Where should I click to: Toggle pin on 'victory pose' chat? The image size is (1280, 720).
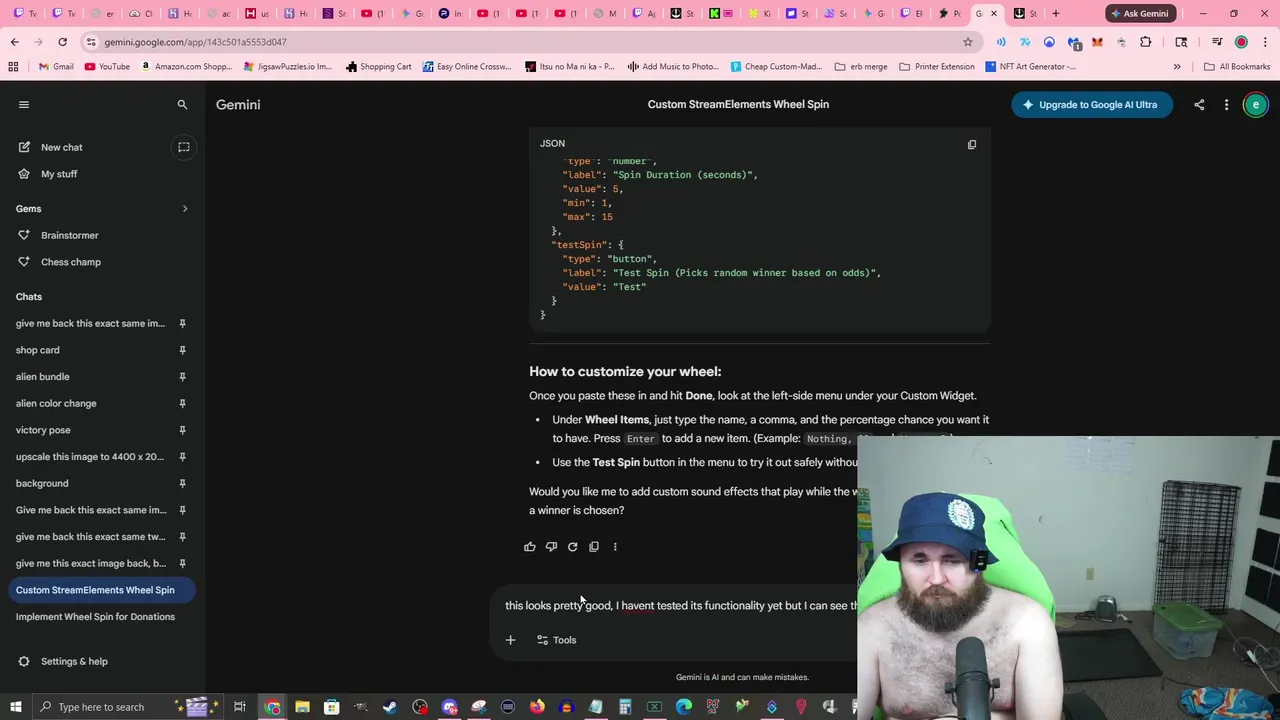182,430
